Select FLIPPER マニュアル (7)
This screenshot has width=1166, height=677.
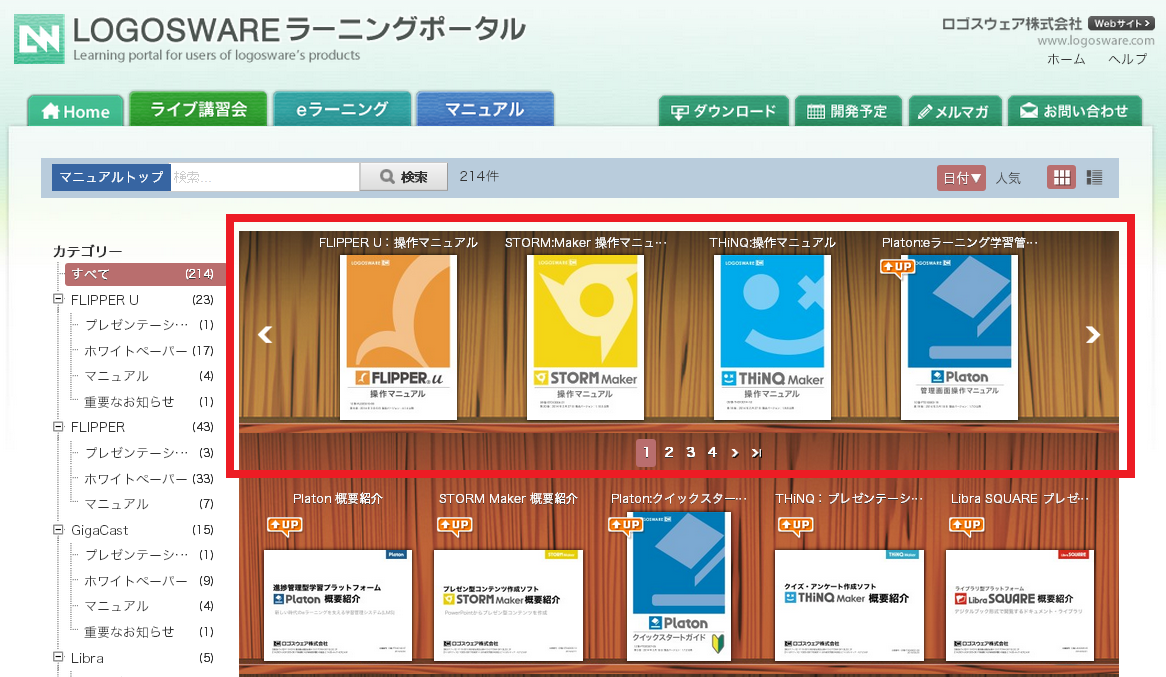coord(149,504)
